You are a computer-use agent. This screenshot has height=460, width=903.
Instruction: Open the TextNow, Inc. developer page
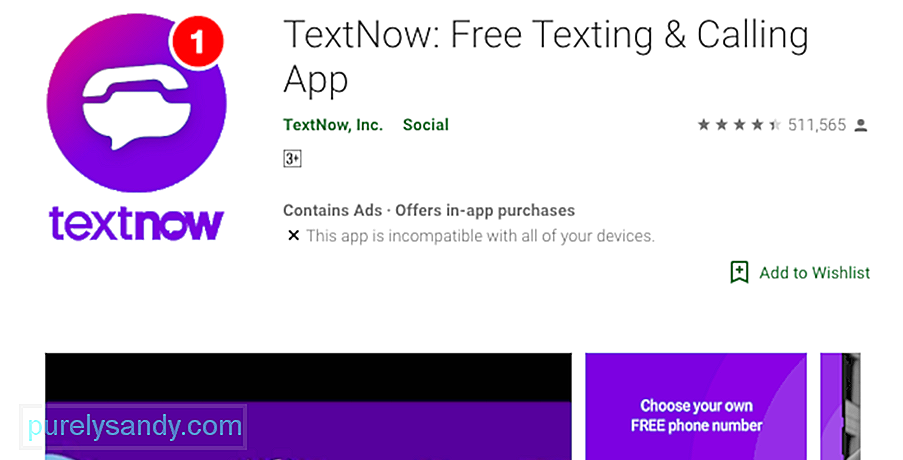coord(333,125)
